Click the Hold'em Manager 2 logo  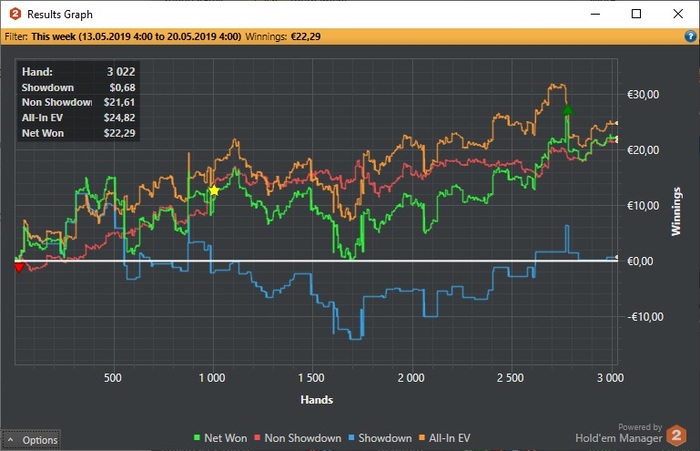(x=676, y=435)
